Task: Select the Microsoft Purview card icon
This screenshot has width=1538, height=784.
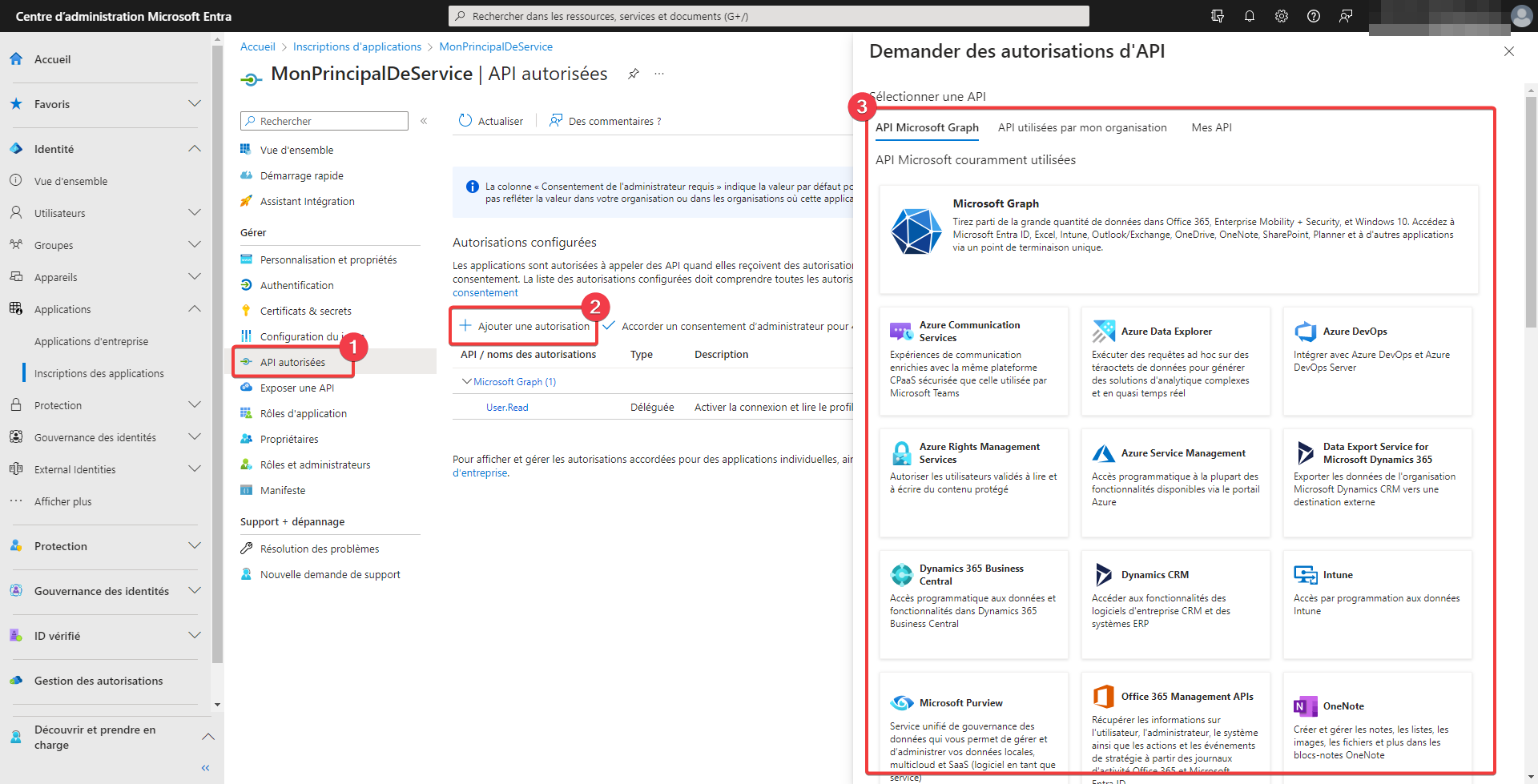Action: point(901,702)
